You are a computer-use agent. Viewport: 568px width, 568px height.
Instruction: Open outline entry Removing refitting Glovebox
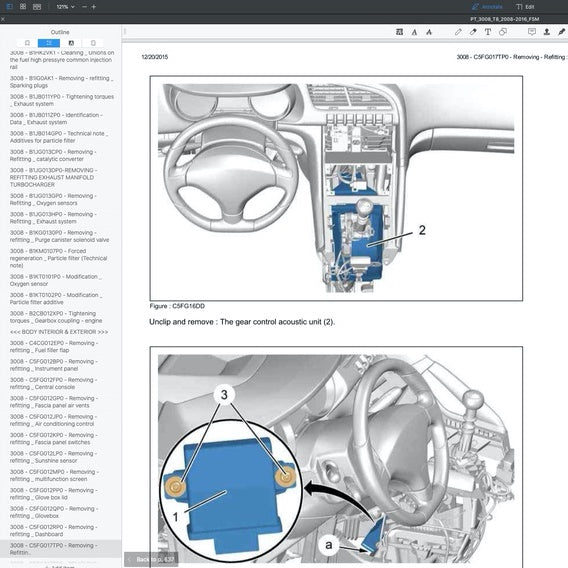[x=54, y=512]
